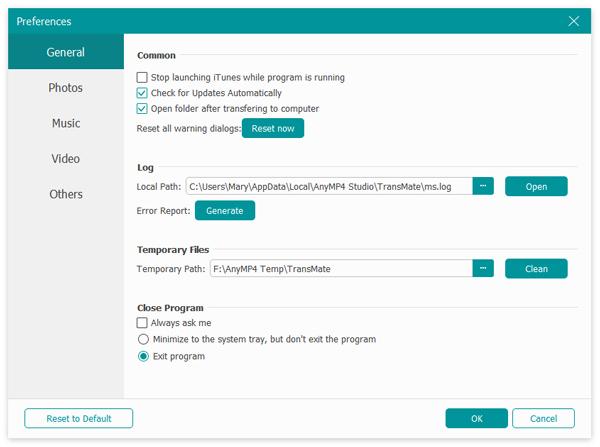Click Open to view the log file
This screenshot has width=600, height=447.
coord(535,186)
